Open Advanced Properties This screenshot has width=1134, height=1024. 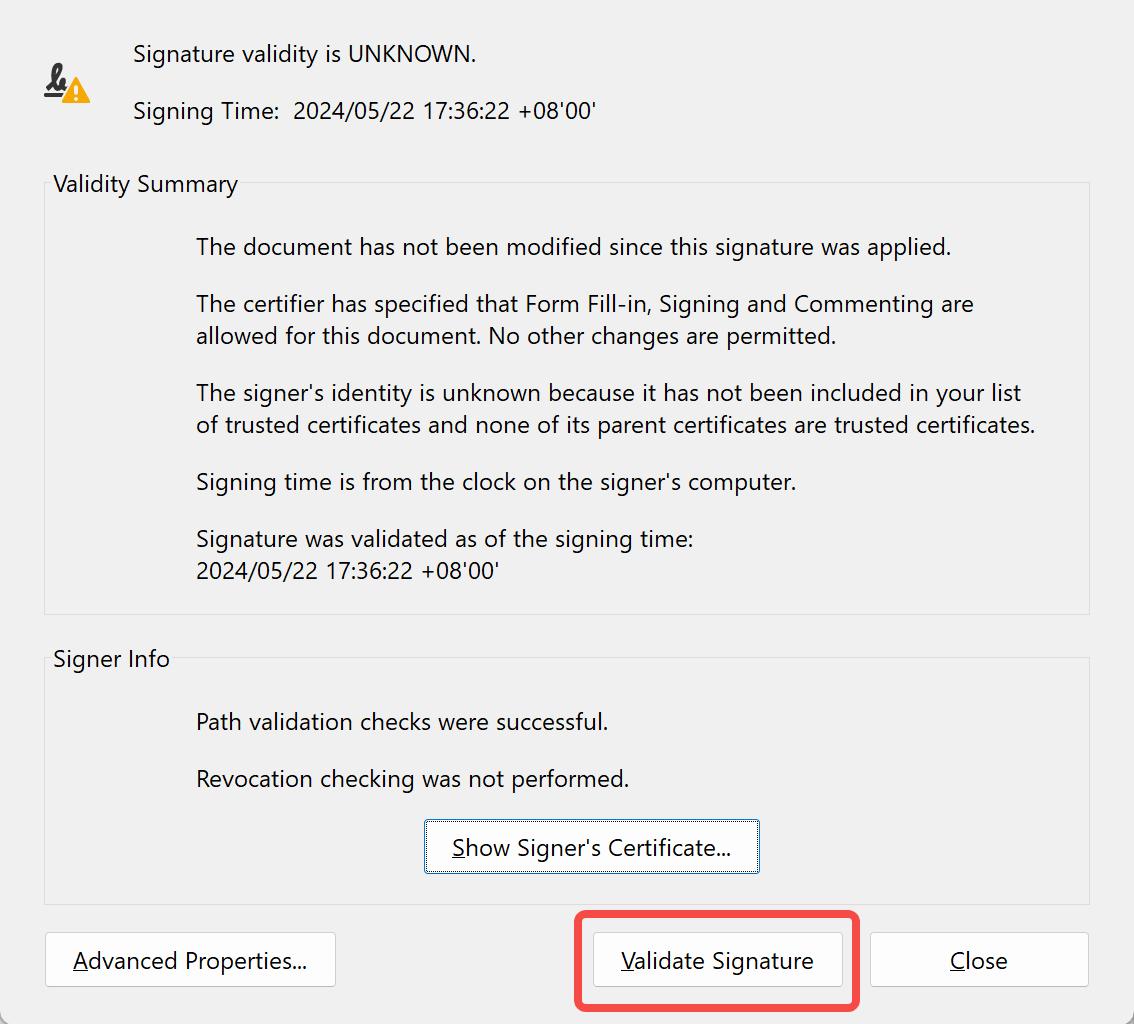coord(190,961)
